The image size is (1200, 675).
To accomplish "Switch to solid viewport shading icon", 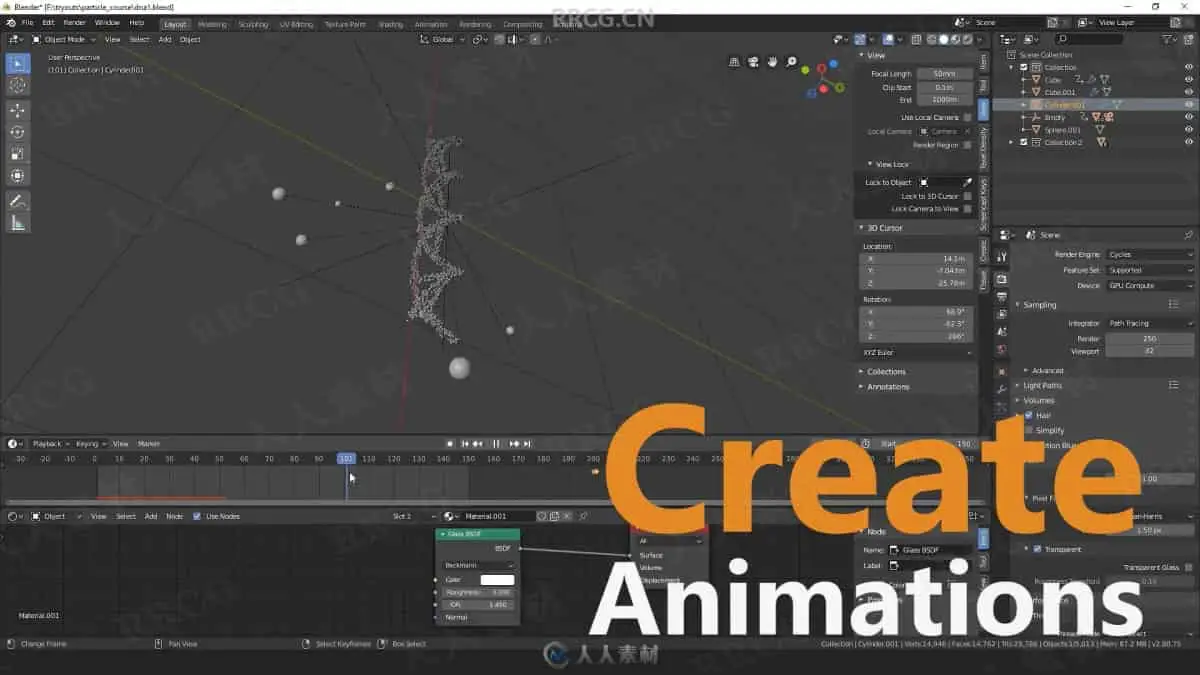I will click(942, 39).
